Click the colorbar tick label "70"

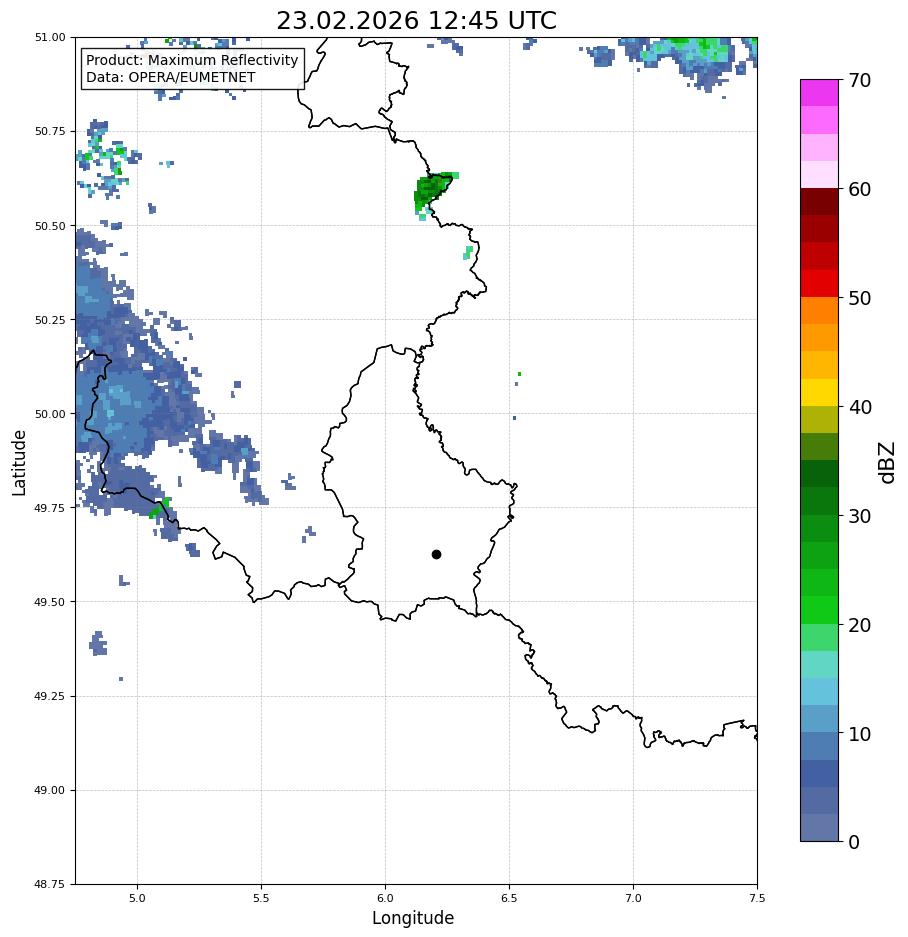tap(860, 80)
